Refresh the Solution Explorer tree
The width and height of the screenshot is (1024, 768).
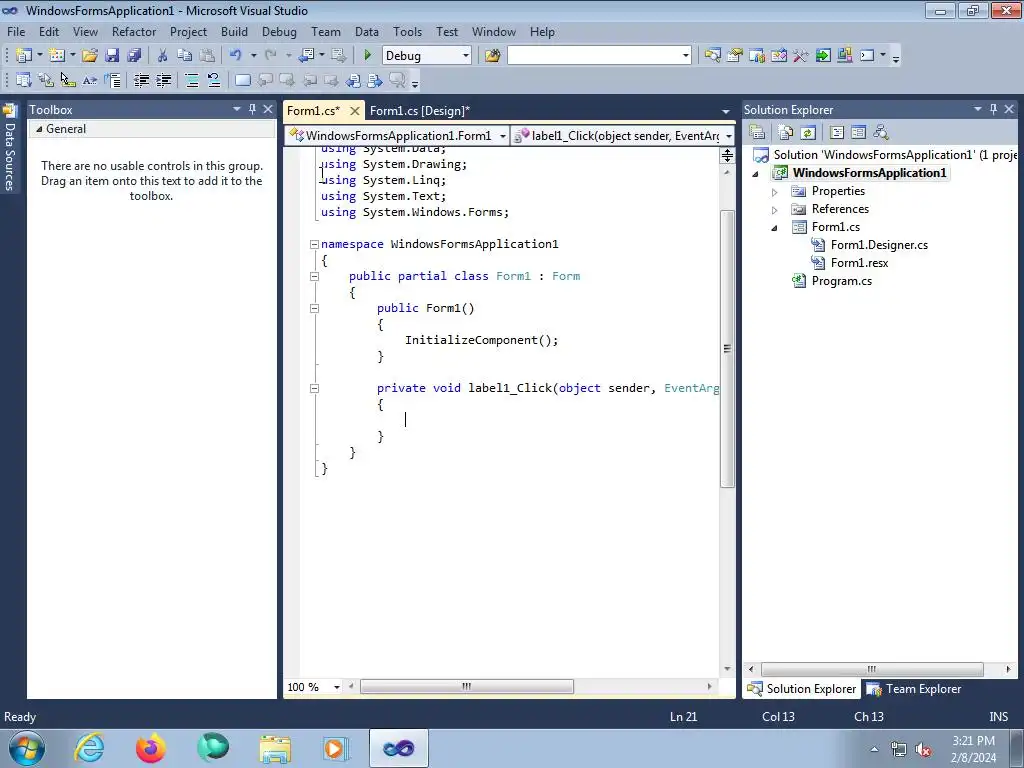(x=808, y=133)
